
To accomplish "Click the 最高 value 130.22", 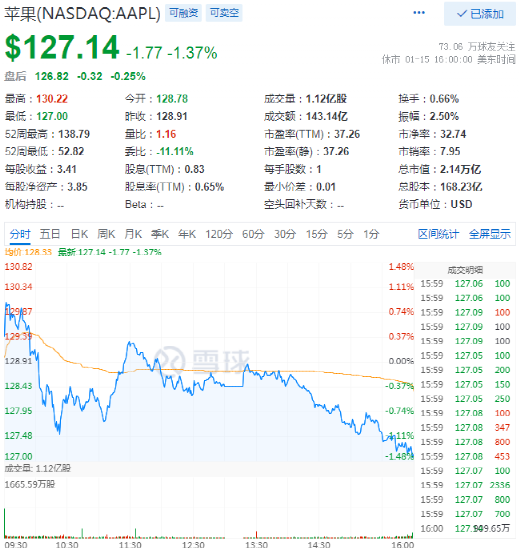I will tap(52, 99).
